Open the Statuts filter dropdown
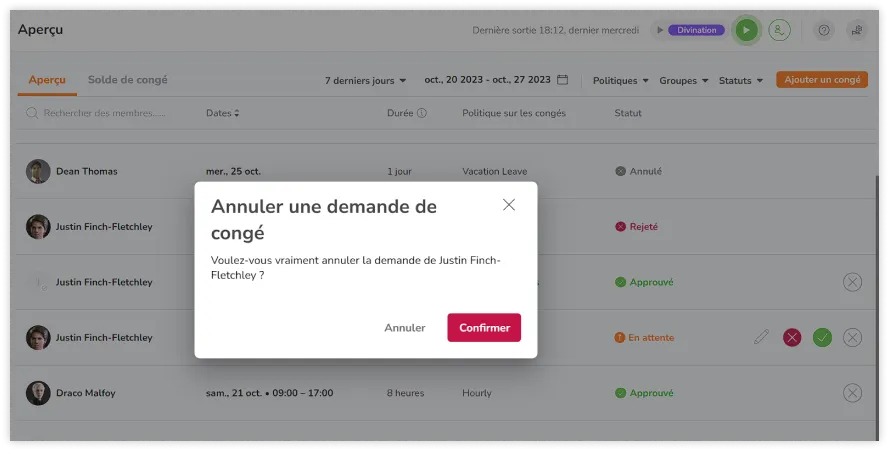889x451 pixels. (741, 80)
